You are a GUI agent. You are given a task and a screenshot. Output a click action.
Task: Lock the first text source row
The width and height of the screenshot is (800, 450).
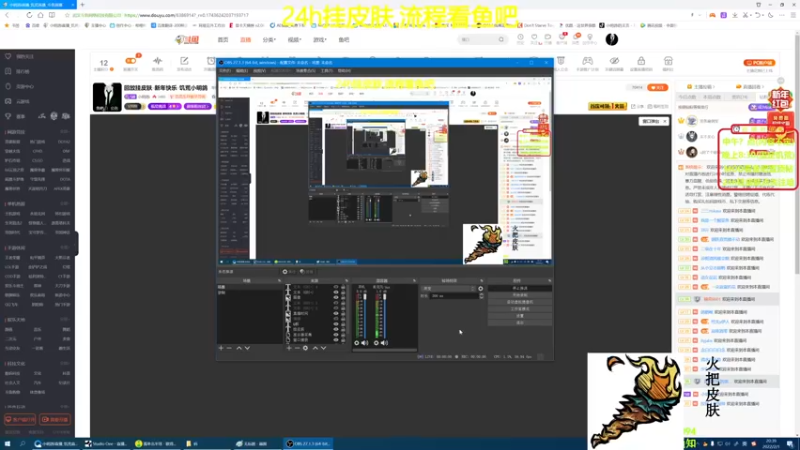click(x=343, y=287)
